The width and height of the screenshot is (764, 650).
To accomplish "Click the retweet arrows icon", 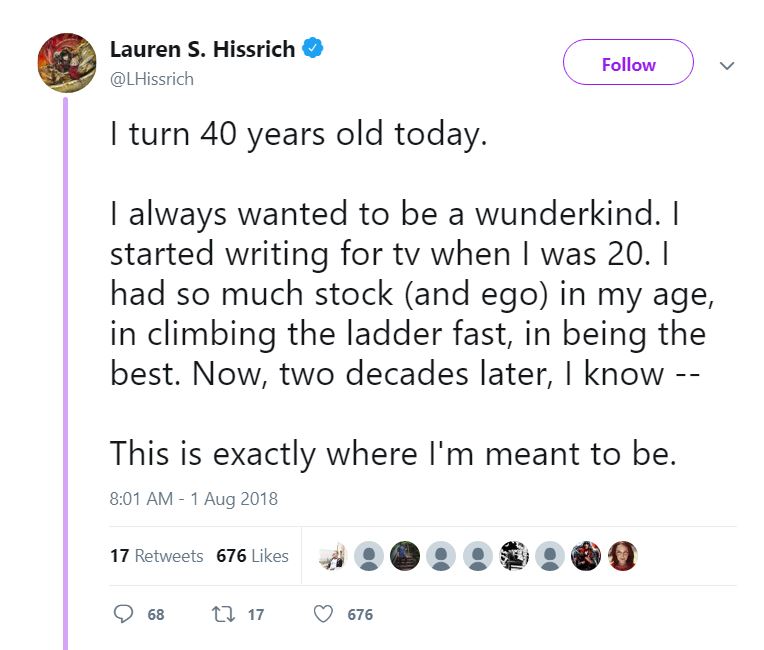I will pyautogui.click(x=223, y=614).
